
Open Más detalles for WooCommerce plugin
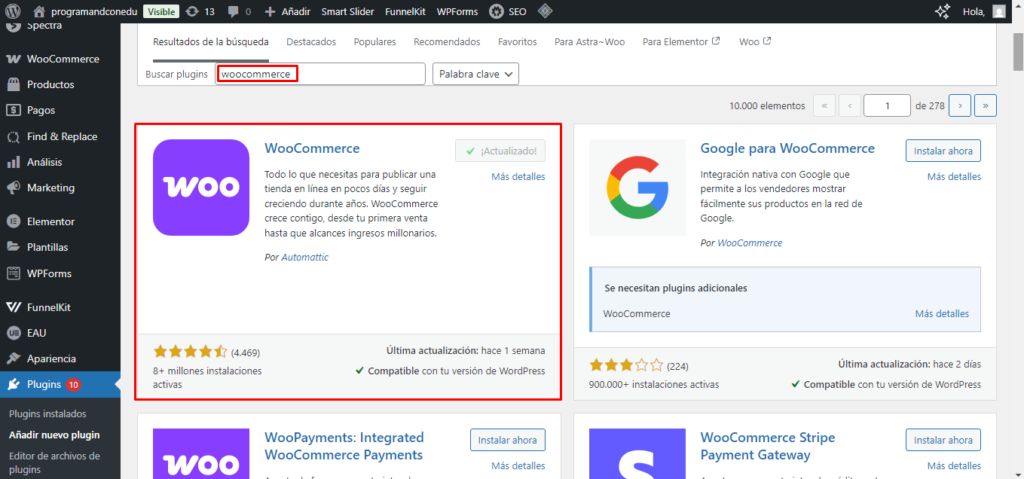coord(518,176)
